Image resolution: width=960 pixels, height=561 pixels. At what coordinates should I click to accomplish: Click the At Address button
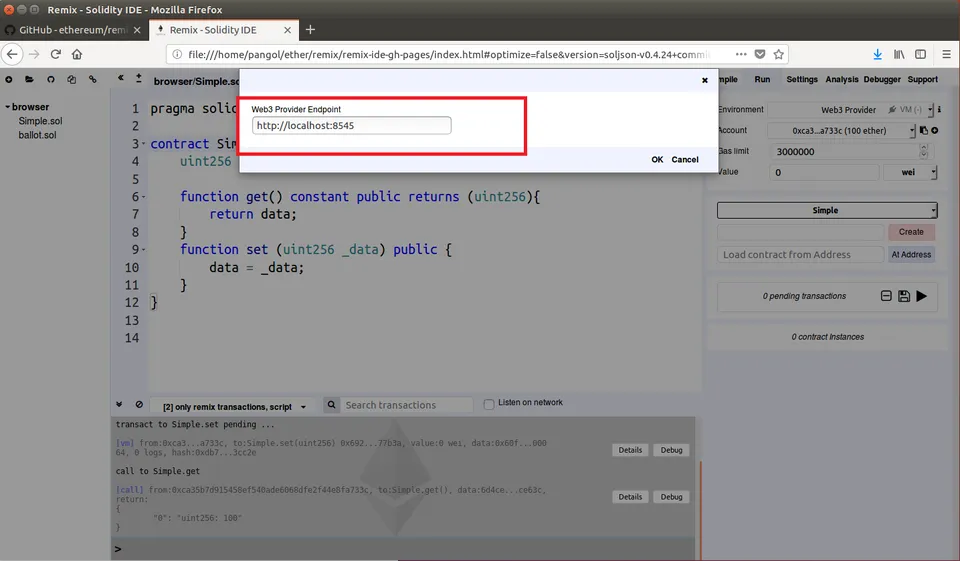[x=911, y=255]
